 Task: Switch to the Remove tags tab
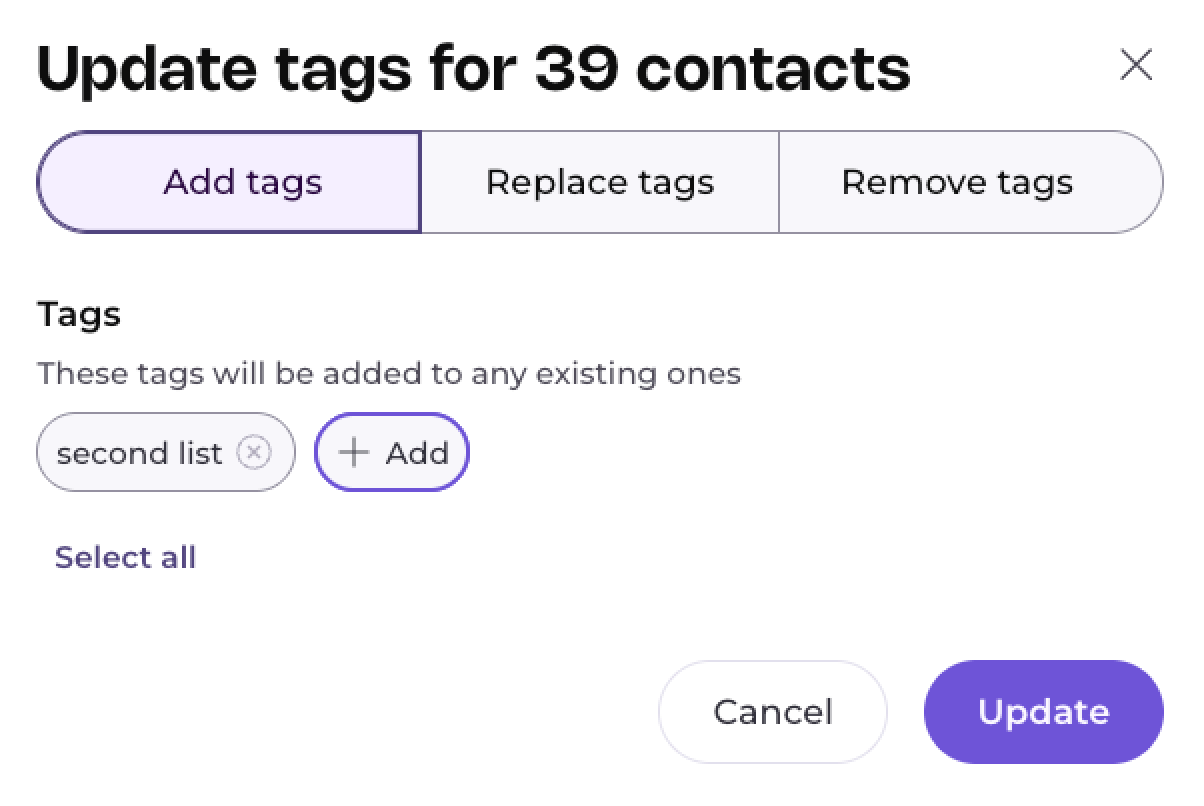(x=957, y=182)
